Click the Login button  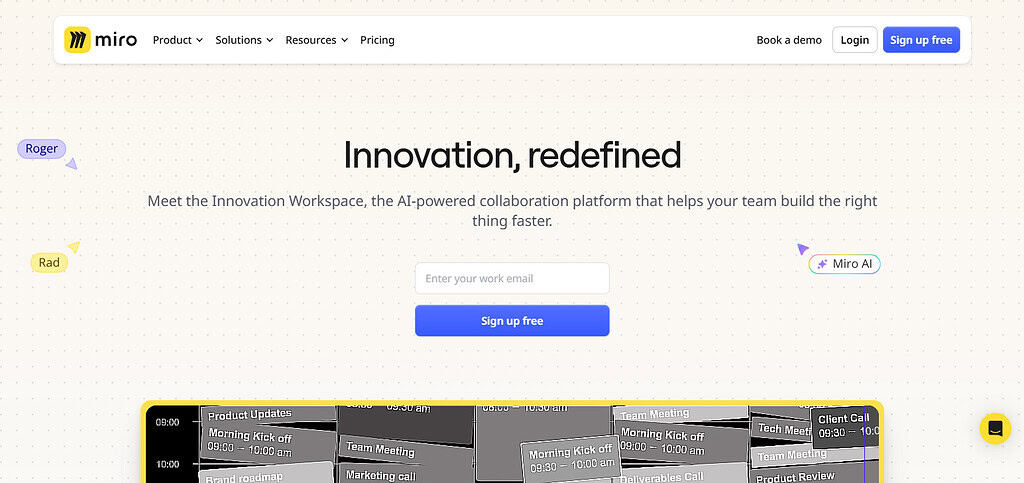click(854, 40)
